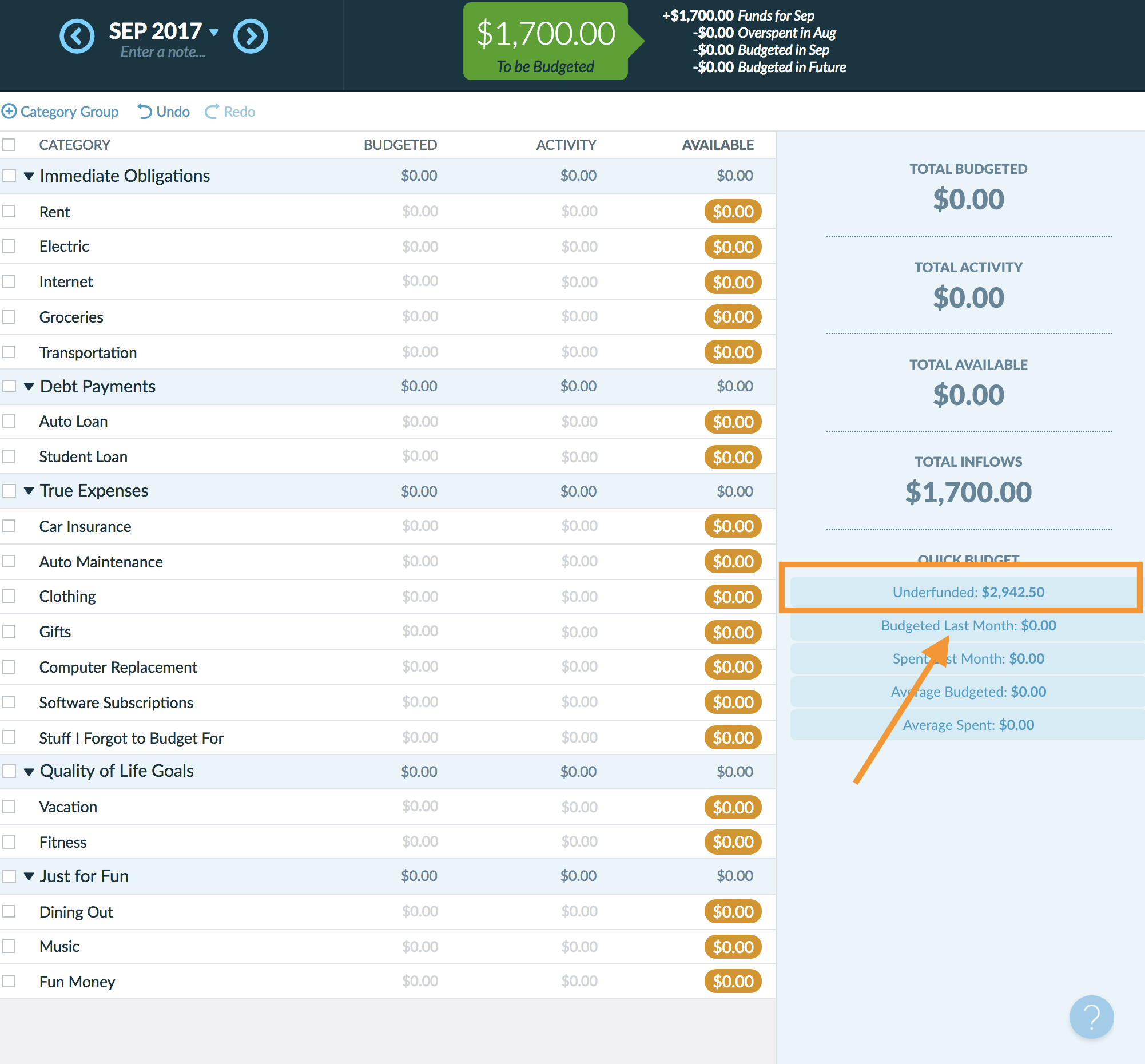Check the Student Loan checkbox
Image resolution: width=1145 pixels, height=1064 pixels.
pyautogui.click(x=9, y=456)
